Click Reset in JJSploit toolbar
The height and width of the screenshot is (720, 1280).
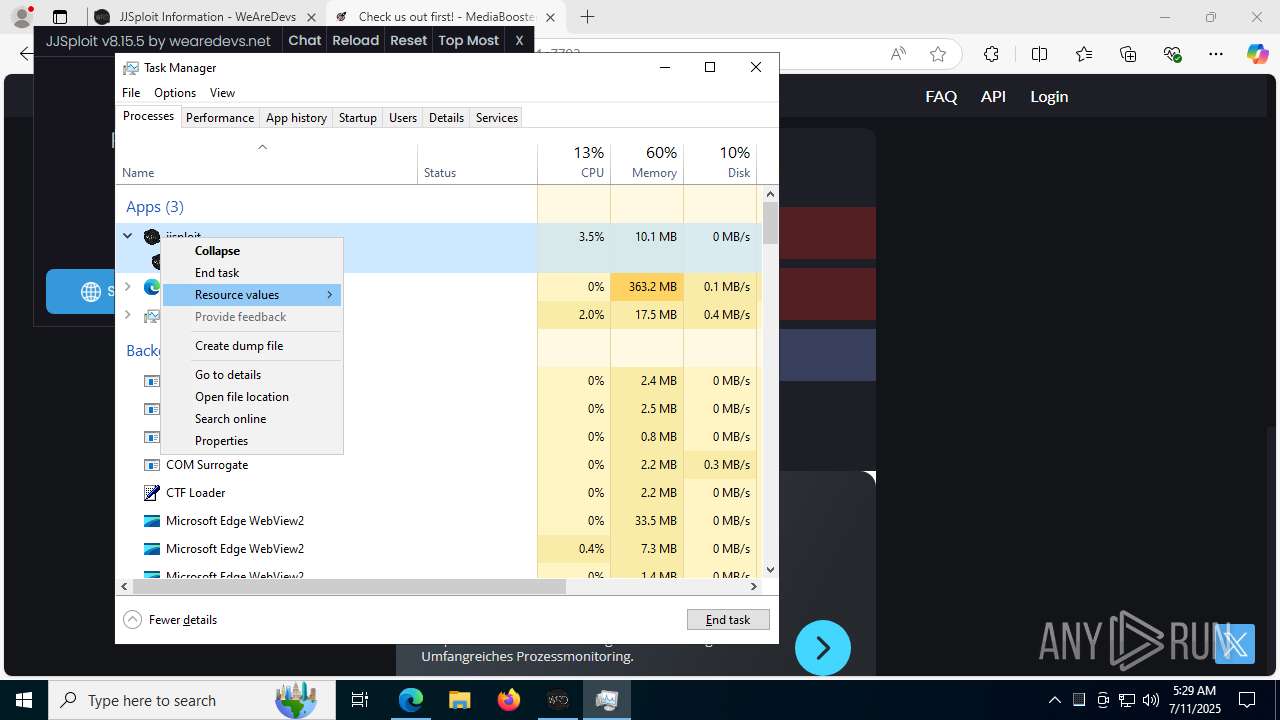point(408,40)
